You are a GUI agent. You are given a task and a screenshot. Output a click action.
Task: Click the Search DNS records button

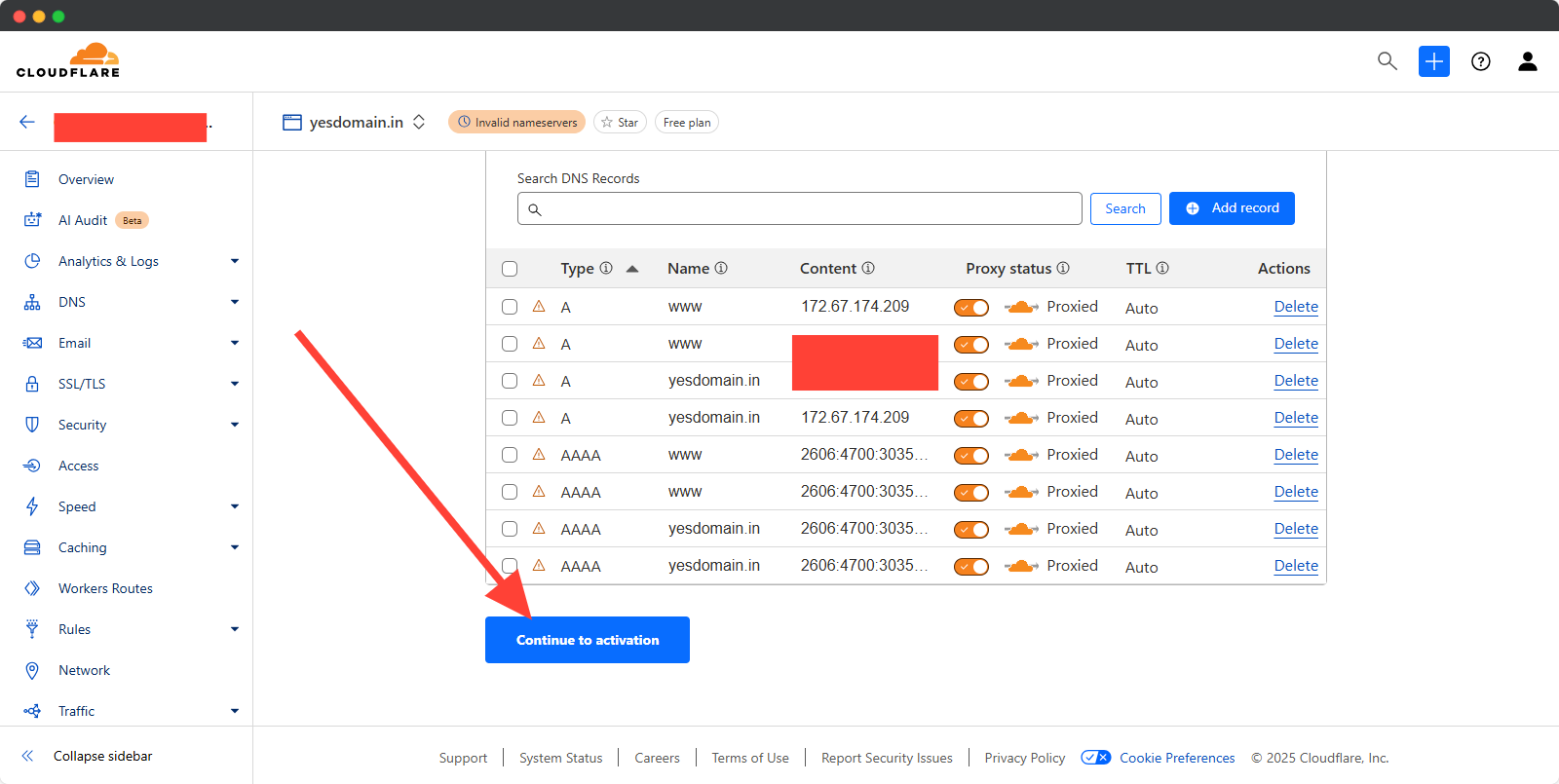(1125, 208)
